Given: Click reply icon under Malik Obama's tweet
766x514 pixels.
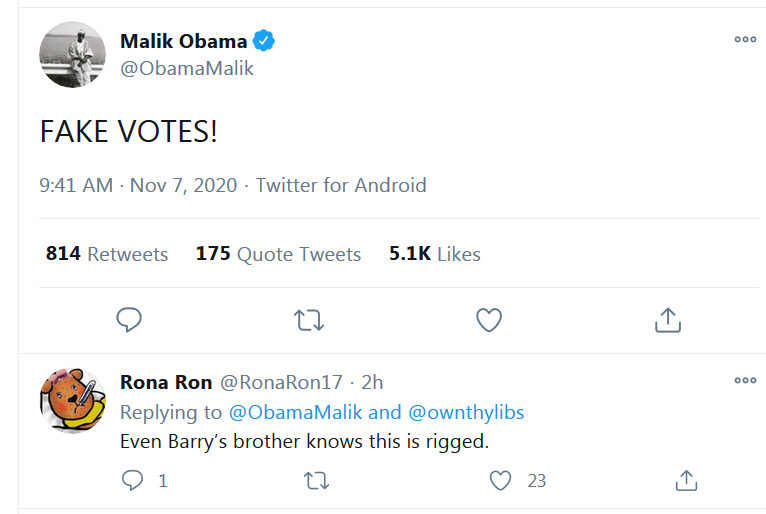Looking at the screenshot, I should click(x=129, y=320).
